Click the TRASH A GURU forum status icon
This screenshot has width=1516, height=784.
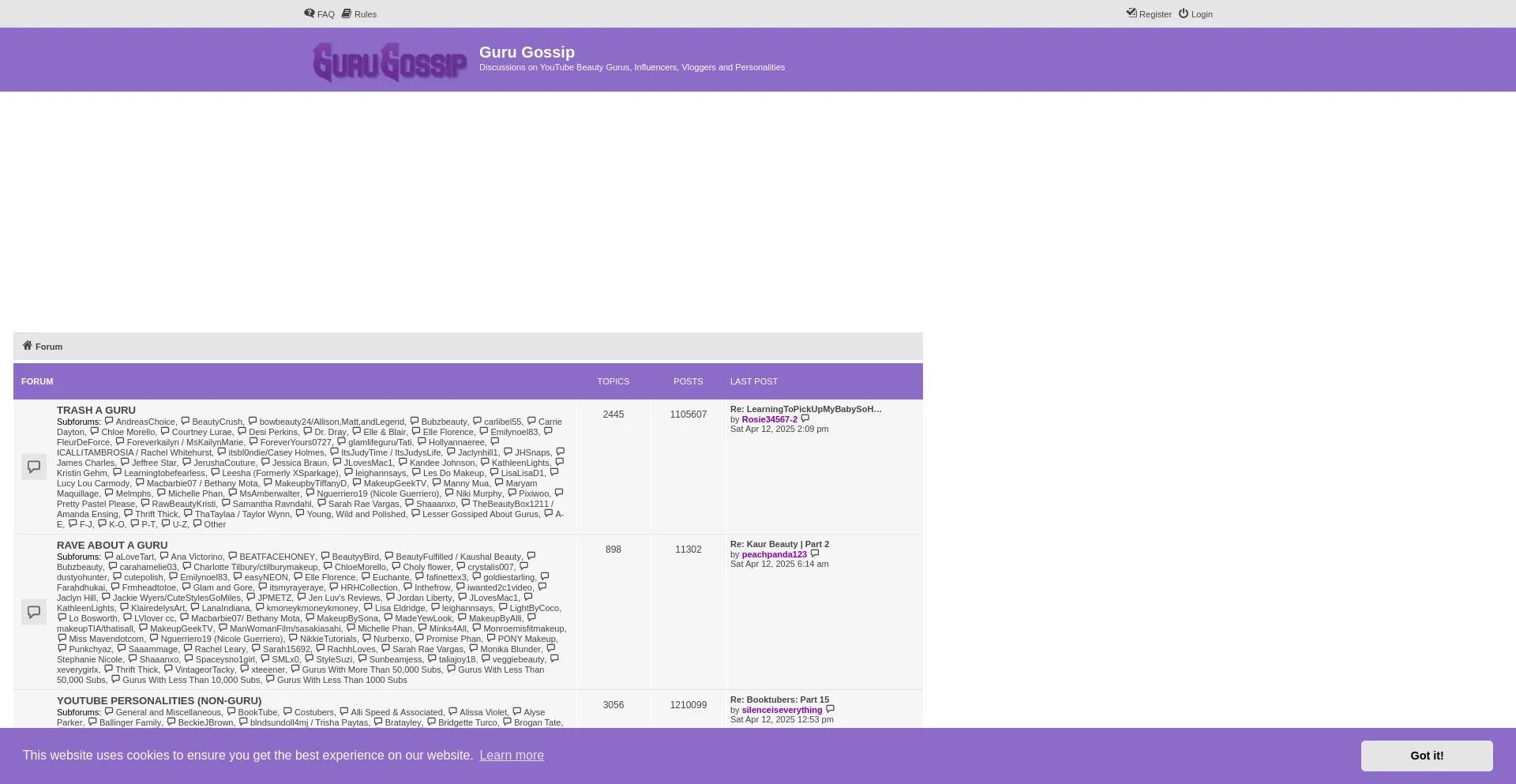(x=34, y=467)
